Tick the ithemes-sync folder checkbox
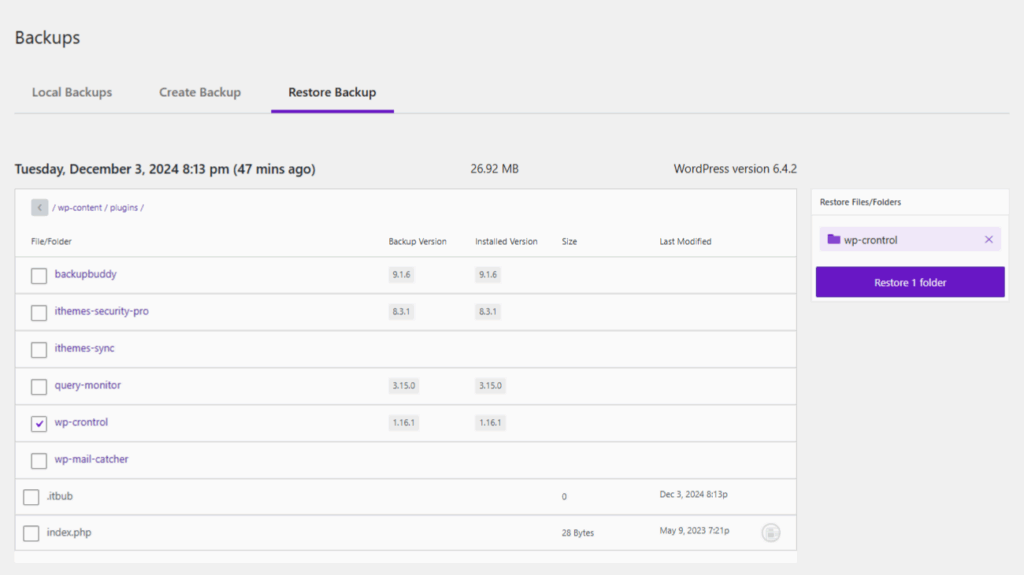This screenshot has width=1024, height=575. coord(39,350)
